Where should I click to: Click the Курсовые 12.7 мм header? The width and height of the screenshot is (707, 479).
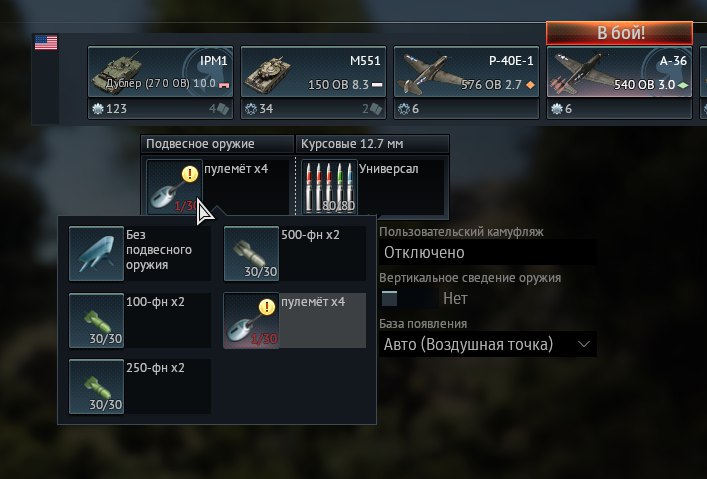point(372,144)
